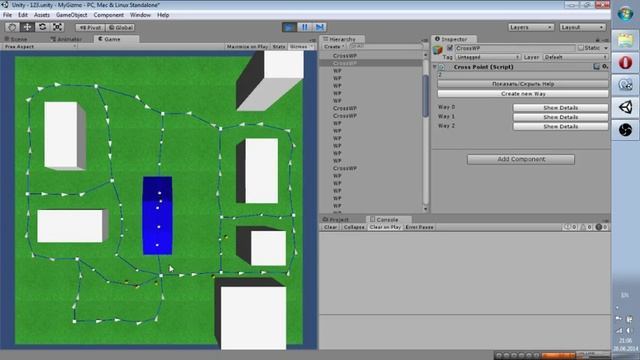Toggle Clear on Play in Console
This screenshot has height=360, width=640.
(x=385, y=227)
